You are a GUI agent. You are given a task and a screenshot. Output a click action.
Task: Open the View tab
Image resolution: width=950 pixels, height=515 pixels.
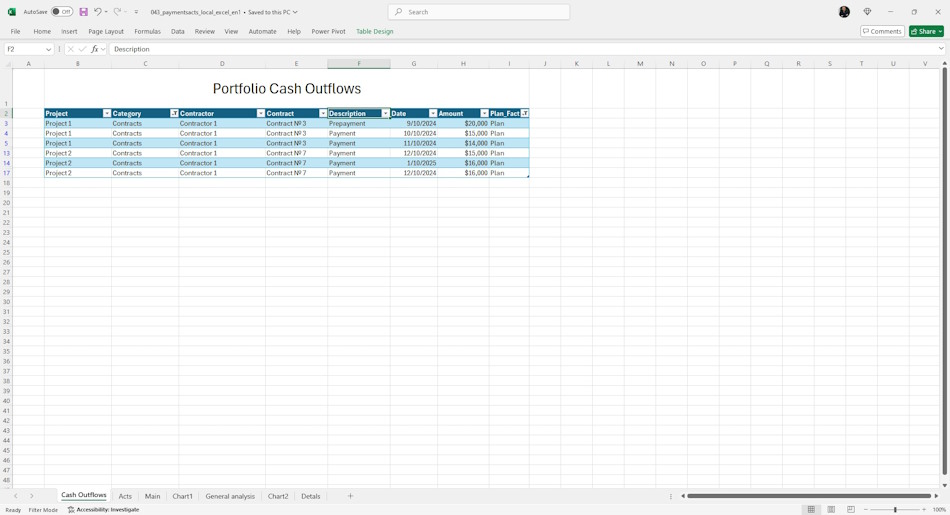point(231,31)
